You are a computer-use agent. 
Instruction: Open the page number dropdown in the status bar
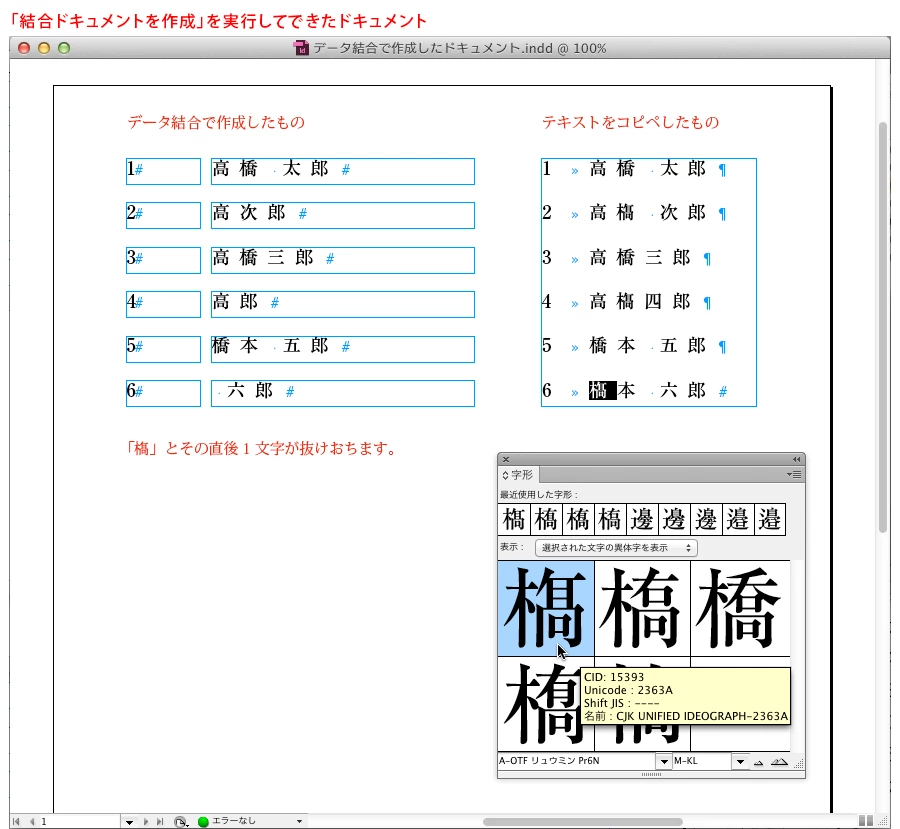coord(129,822)
